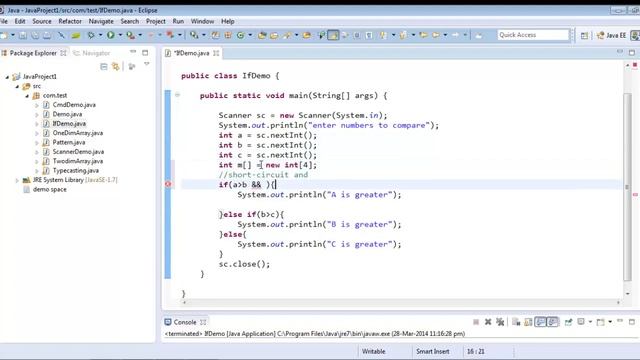Image resolution: width=640 pixels, height=360 pixels.
Task: Close the IfDemo.java editor tab
Action: [x=216, y=53]
